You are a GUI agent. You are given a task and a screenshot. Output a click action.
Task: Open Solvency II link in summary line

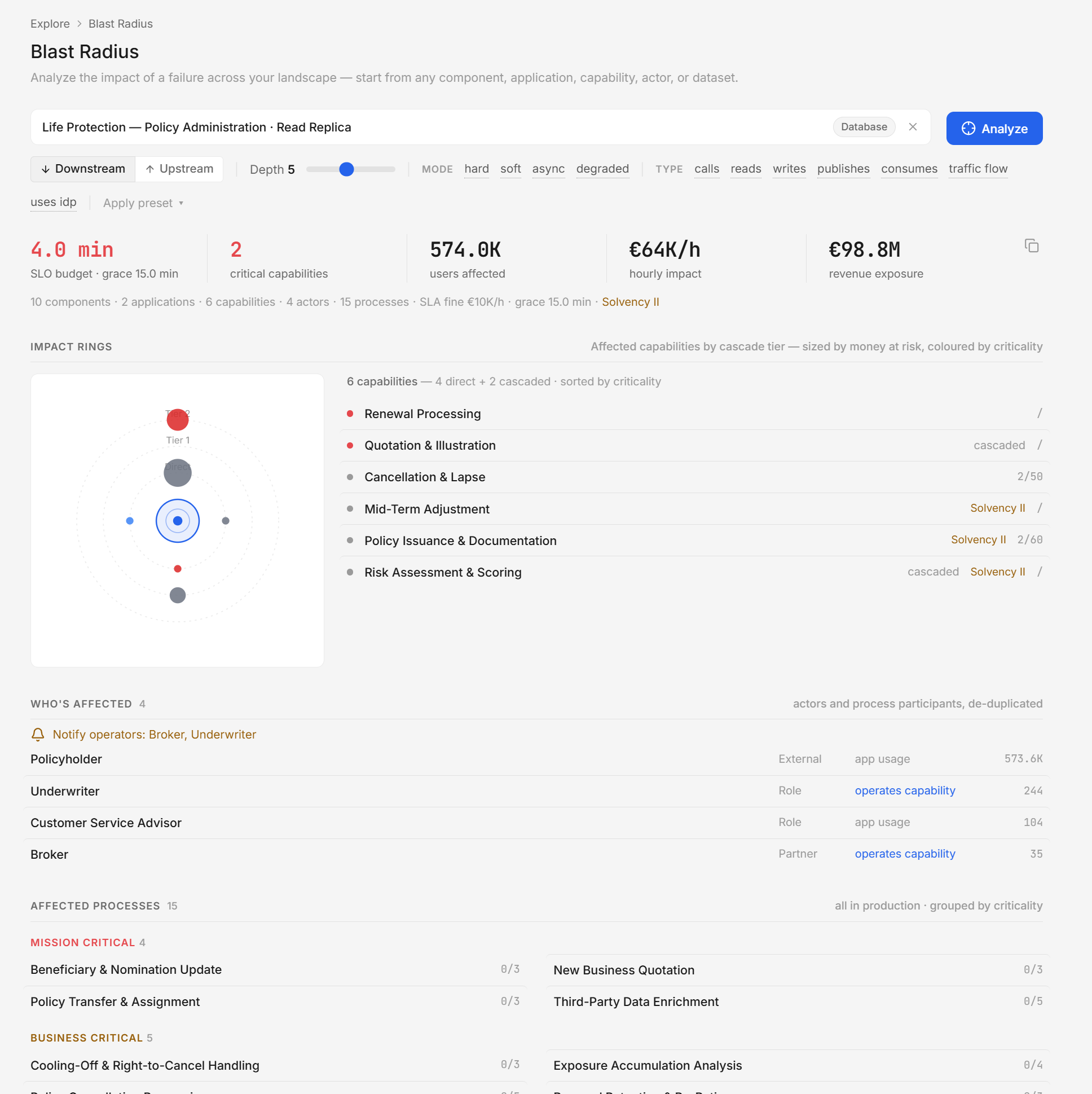click(x=630, y=302)
